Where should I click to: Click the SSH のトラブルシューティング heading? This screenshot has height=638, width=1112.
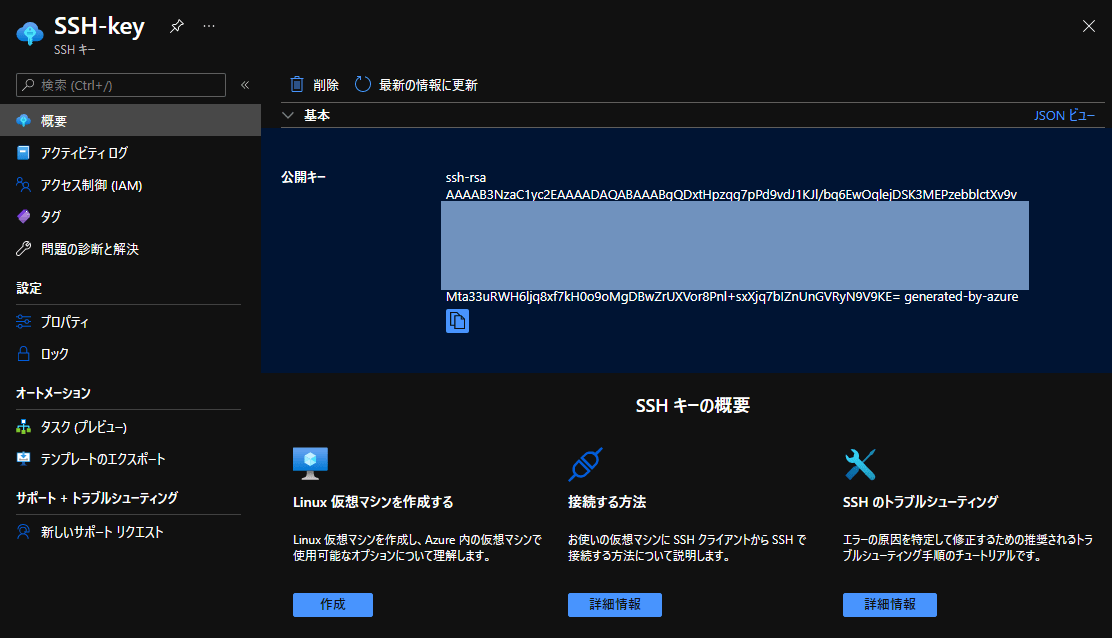tap(921, 502)
